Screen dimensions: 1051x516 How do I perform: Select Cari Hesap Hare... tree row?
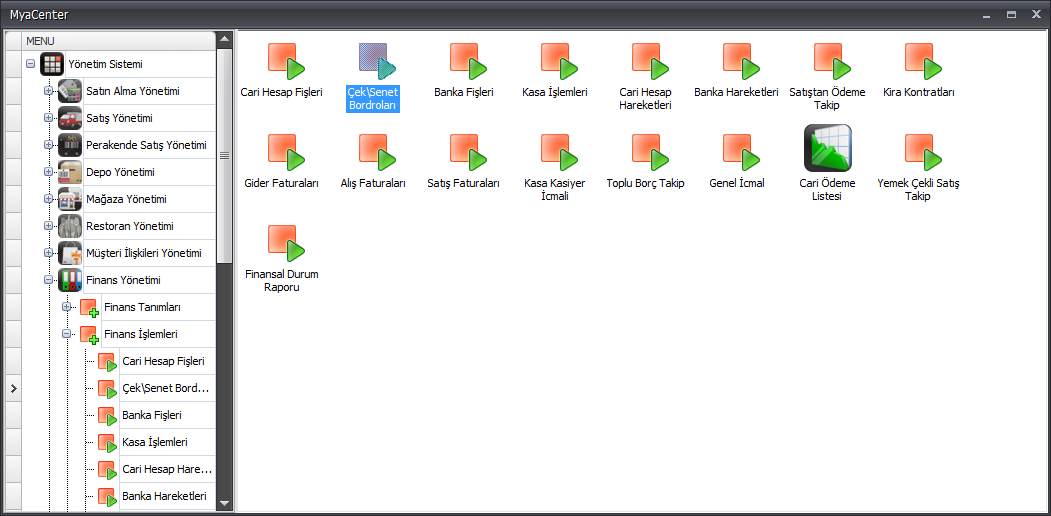[x=166, y=469]
